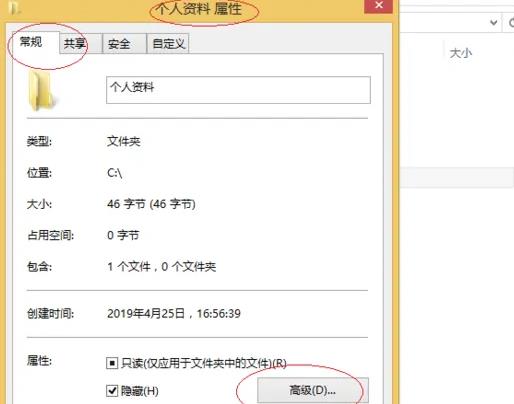This screenshot has width=514, height=404.
Task: Open the 高级(D)... advanced settings button
Action: coord(313,390)
